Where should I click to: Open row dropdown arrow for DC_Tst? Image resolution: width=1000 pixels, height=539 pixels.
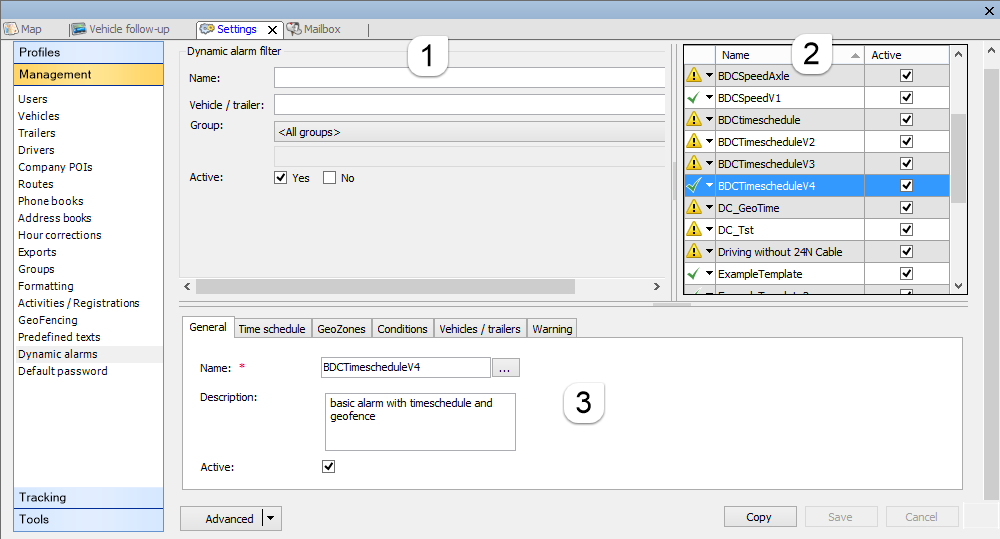tap(709, 230)
